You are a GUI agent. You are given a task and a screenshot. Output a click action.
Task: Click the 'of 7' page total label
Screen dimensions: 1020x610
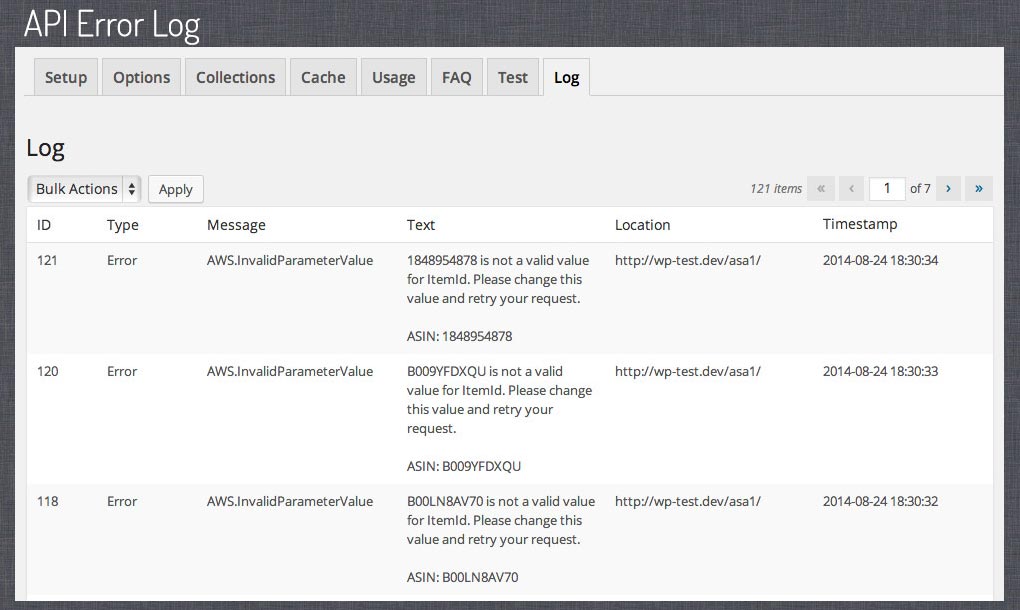pos(920,189)
